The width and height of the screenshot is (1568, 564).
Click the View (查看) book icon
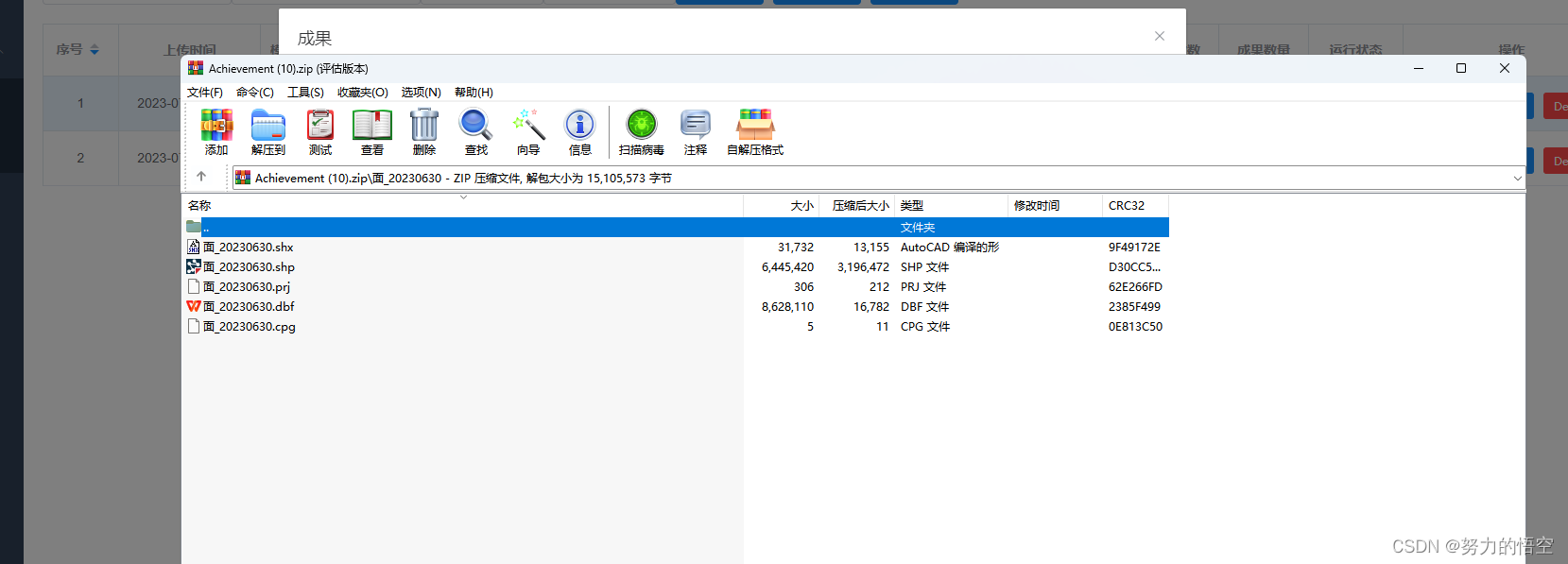(x=372, y=125)
